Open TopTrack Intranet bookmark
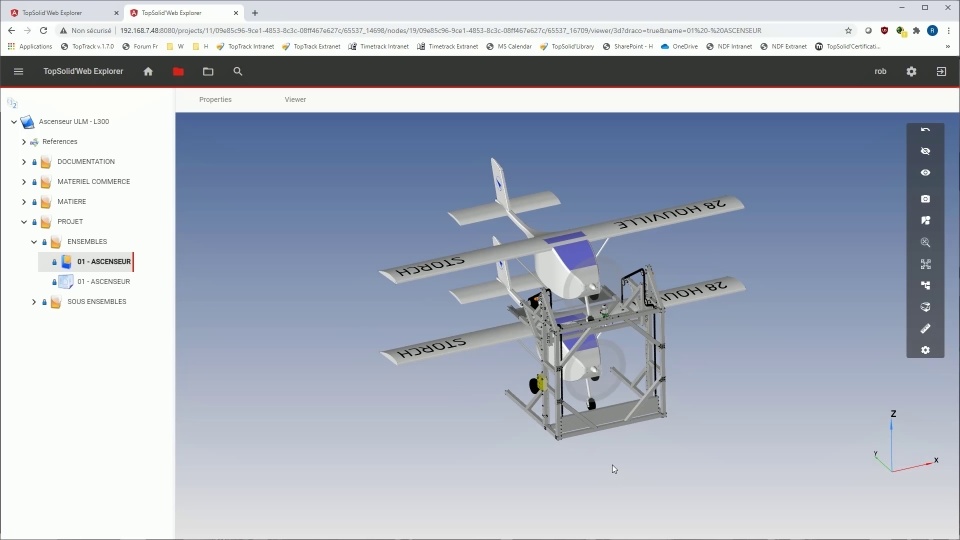The height and width of the screenshot is (540, 960). [x=246, y=47]
